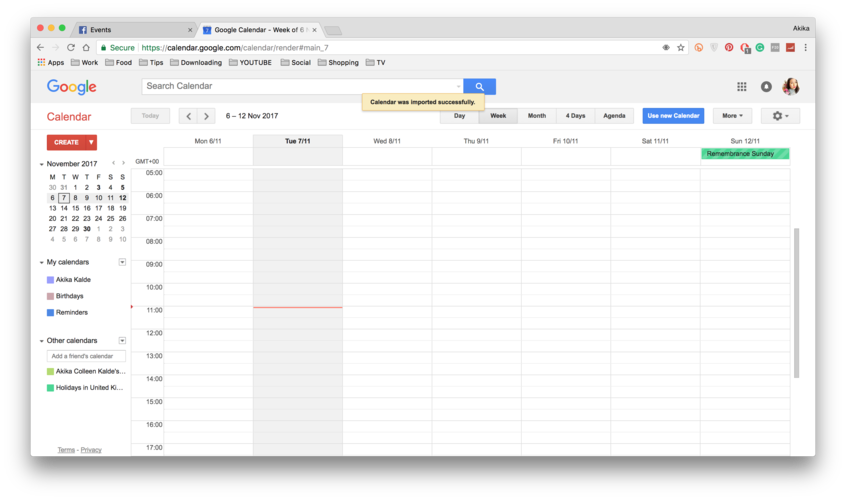Toggle Akika Kalde calendar visibility

tap(51, 280)
